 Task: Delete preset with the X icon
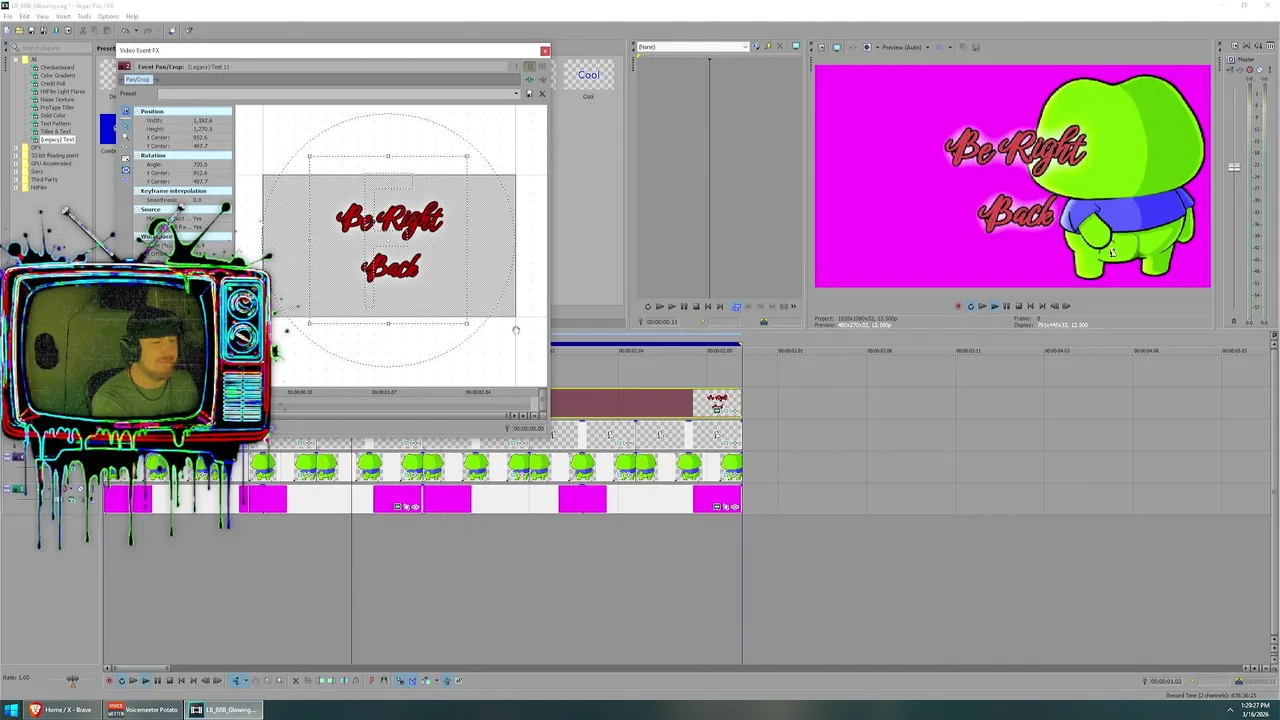(x=542, y=94)
